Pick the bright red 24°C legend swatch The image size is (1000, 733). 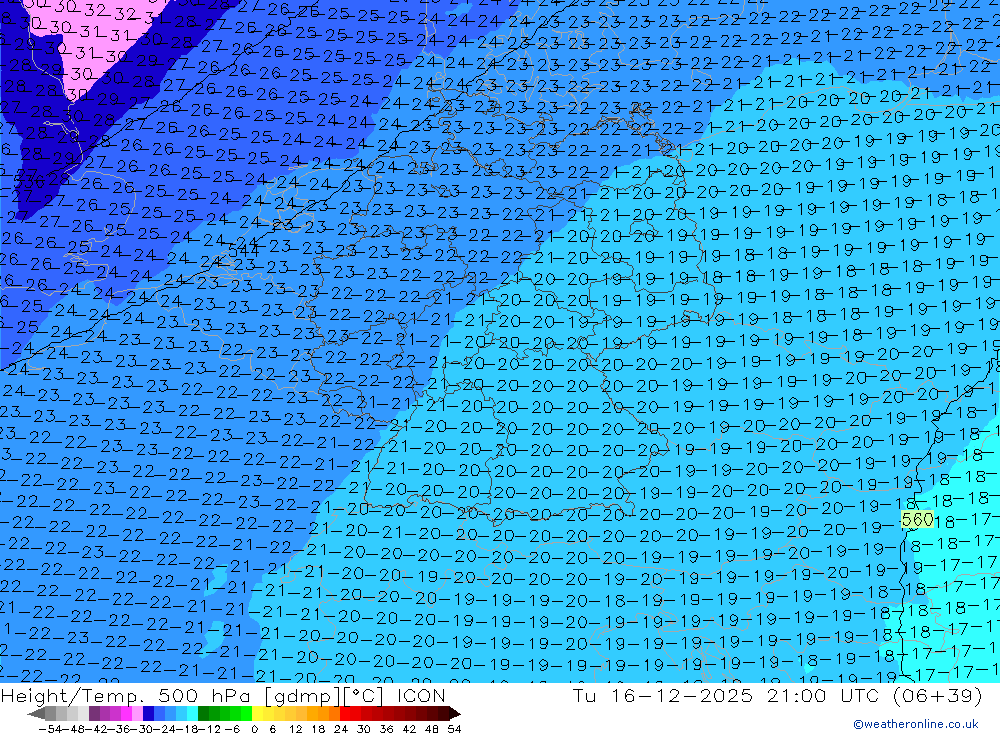pos(345,713)
